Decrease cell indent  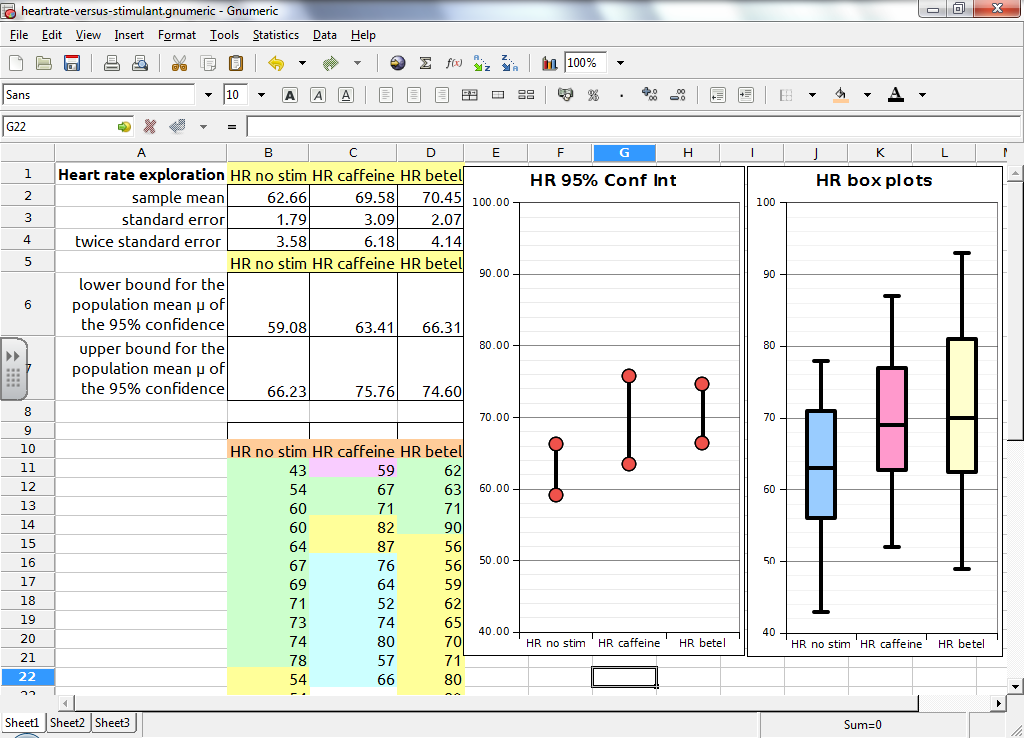718,95
